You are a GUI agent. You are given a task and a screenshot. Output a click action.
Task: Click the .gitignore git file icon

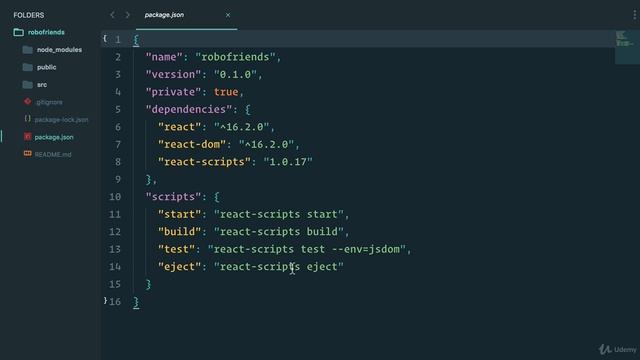[27, 102]
